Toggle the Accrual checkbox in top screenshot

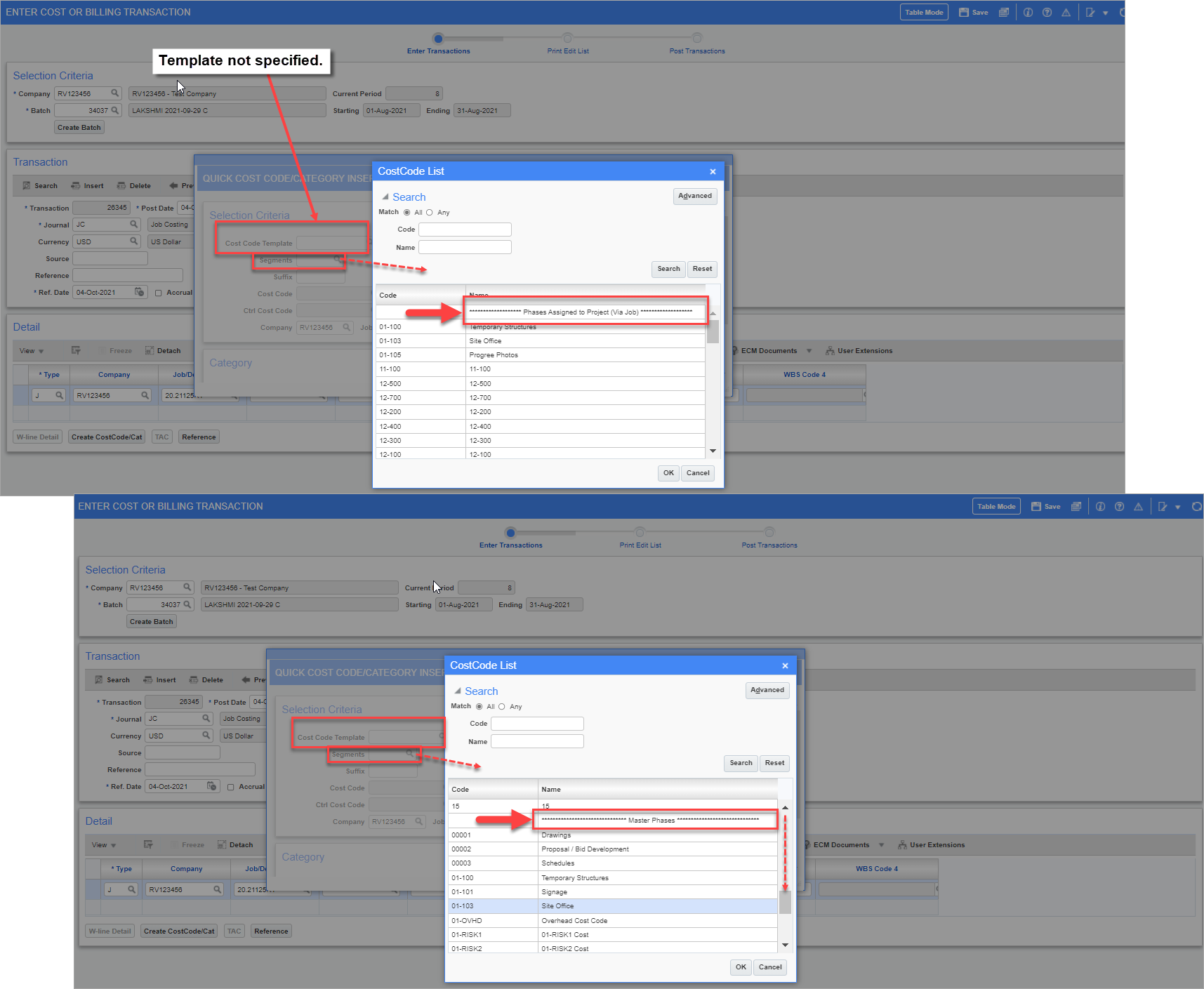coord(159,293)
